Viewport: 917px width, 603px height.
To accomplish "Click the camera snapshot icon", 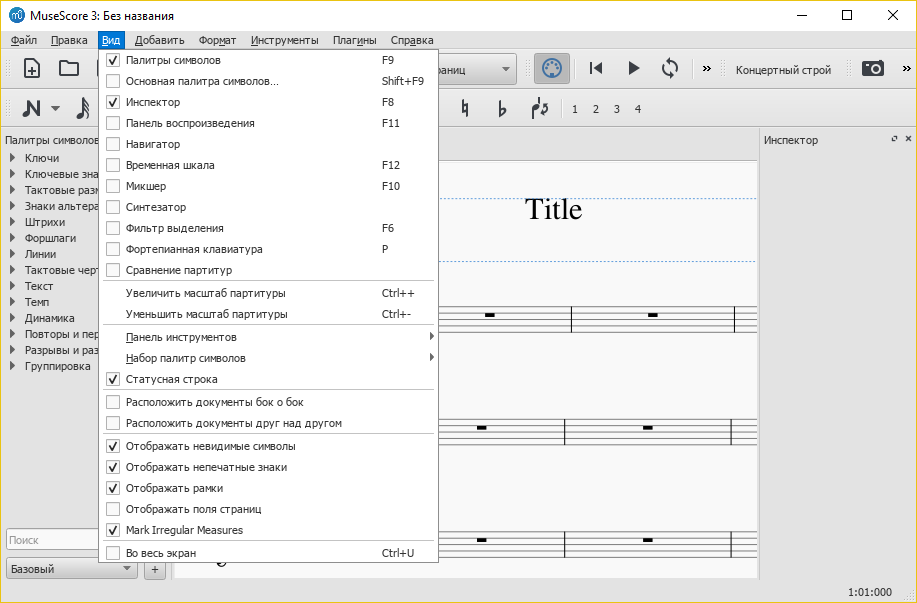I will [872, 69].
